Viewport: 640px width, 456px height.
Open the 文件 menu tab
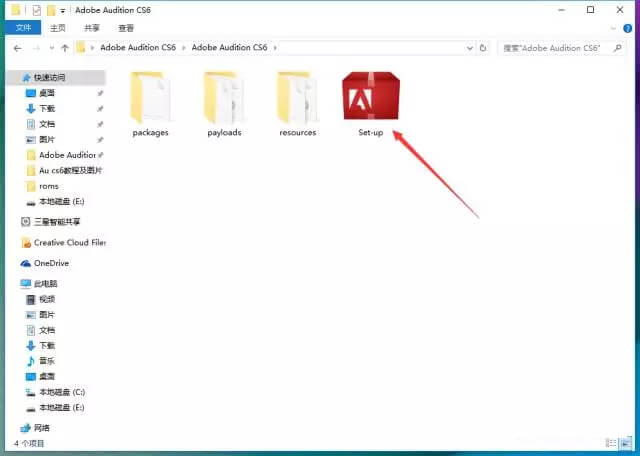coord(23,28)
